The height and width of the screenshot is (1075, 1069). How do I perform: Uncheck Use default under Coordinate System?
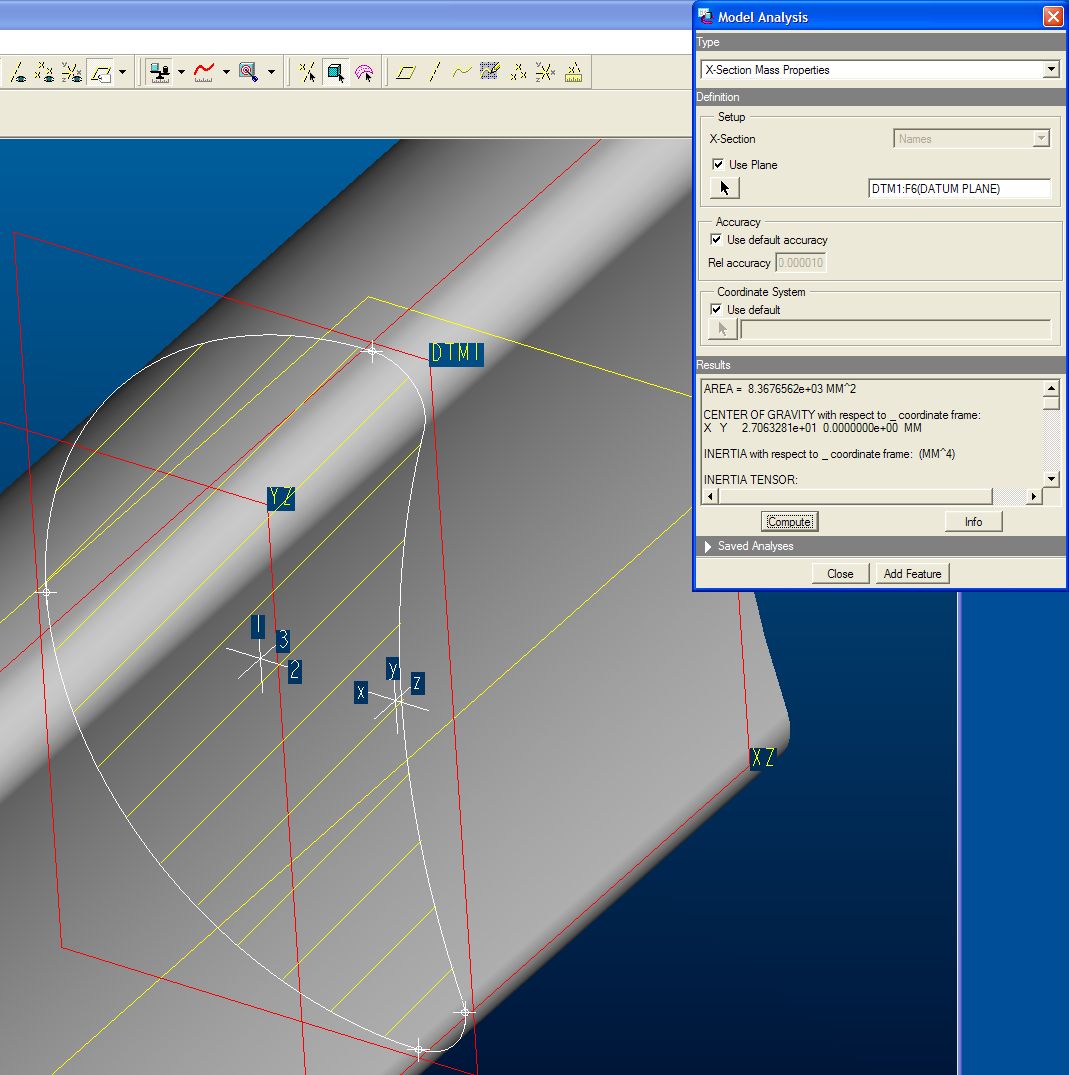click(x=717, y=310)
